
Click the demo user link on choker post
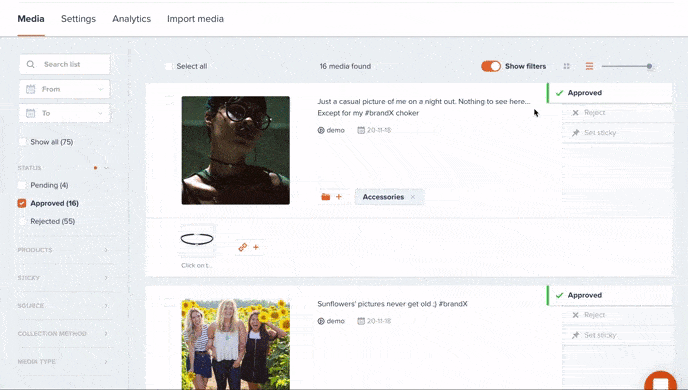331,130
